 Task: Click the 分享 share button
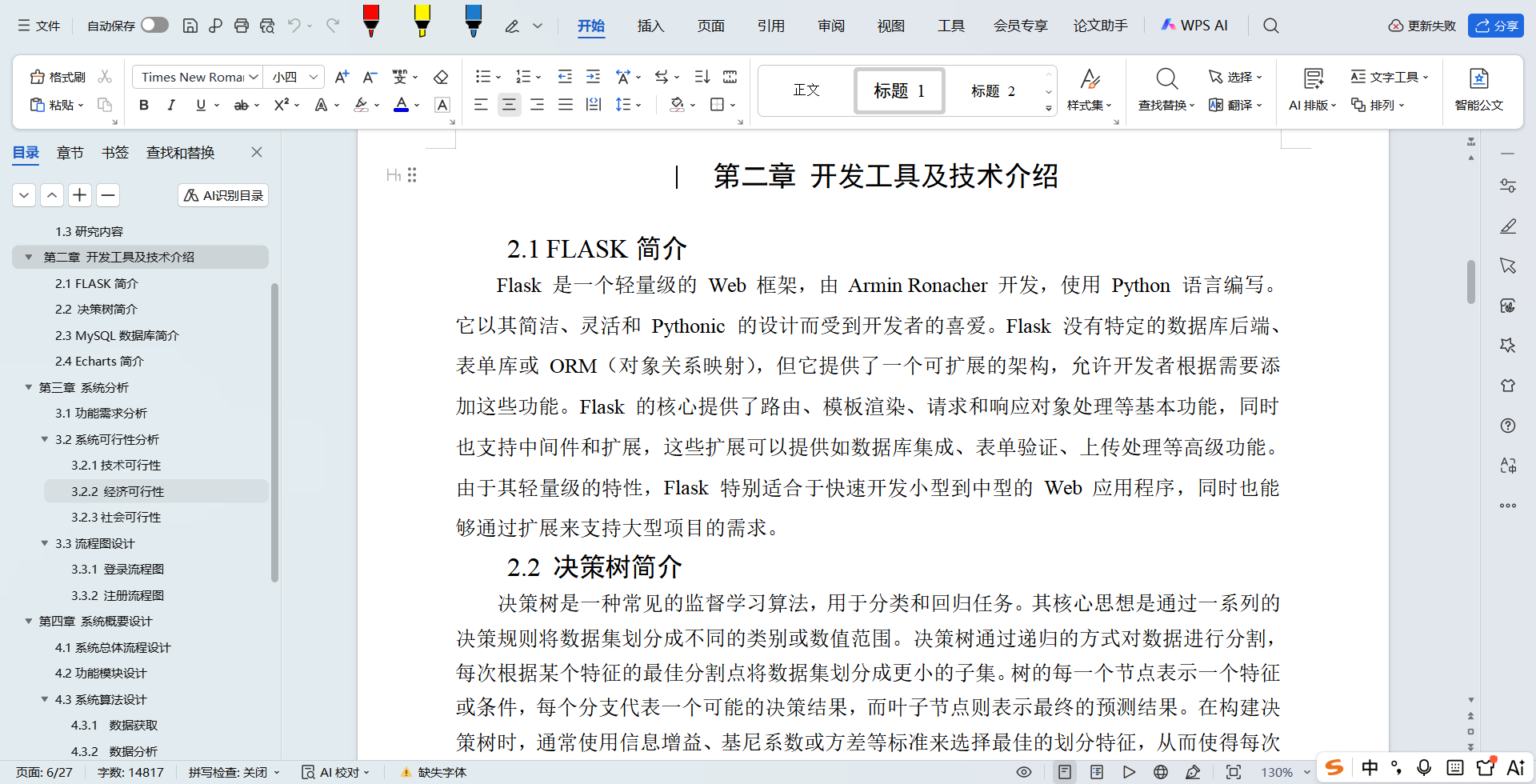click(x=1496, y=26)
